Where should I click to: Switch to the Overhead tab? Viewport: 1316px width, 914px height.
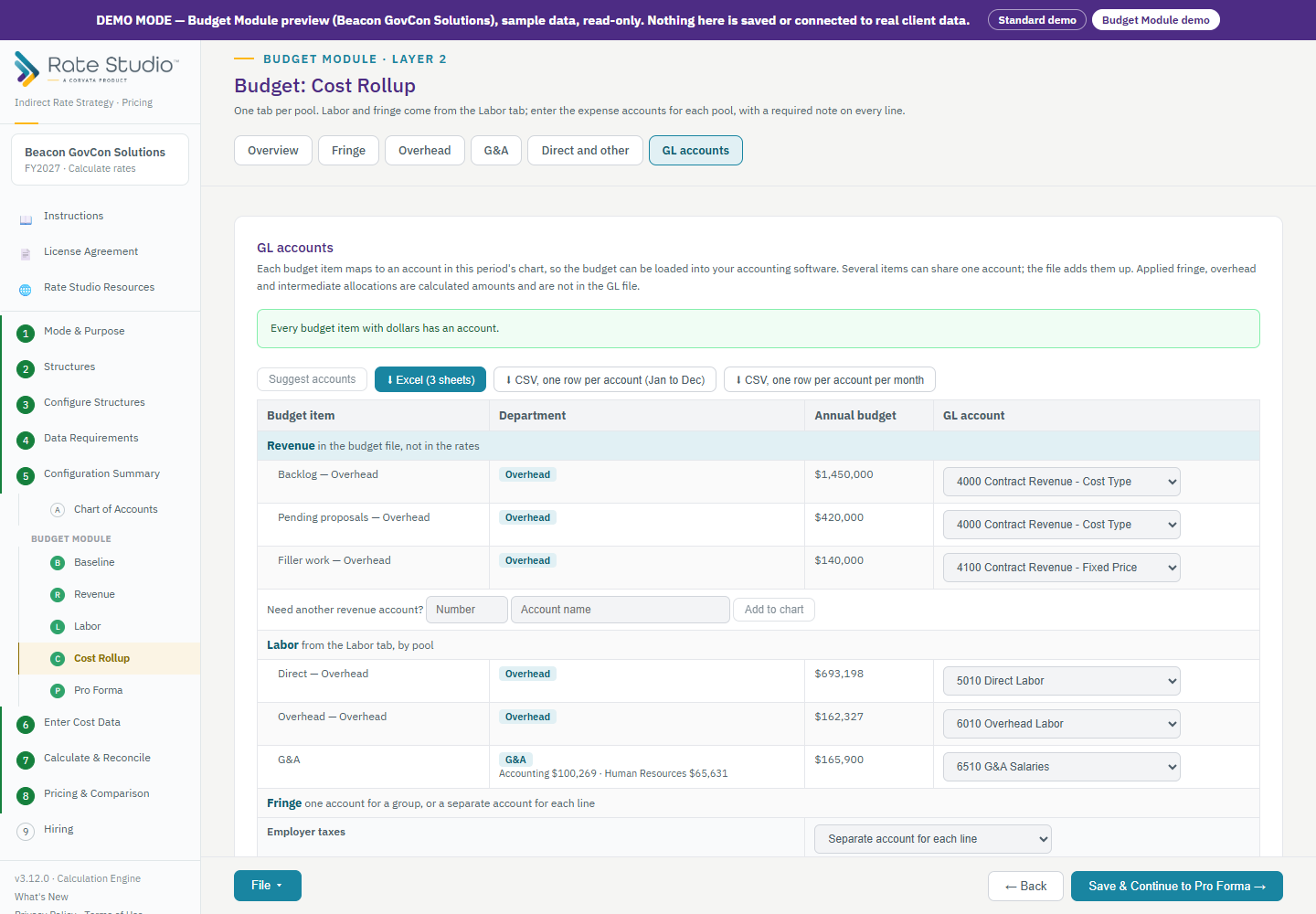pyautogui.click(x=425, y=151)
